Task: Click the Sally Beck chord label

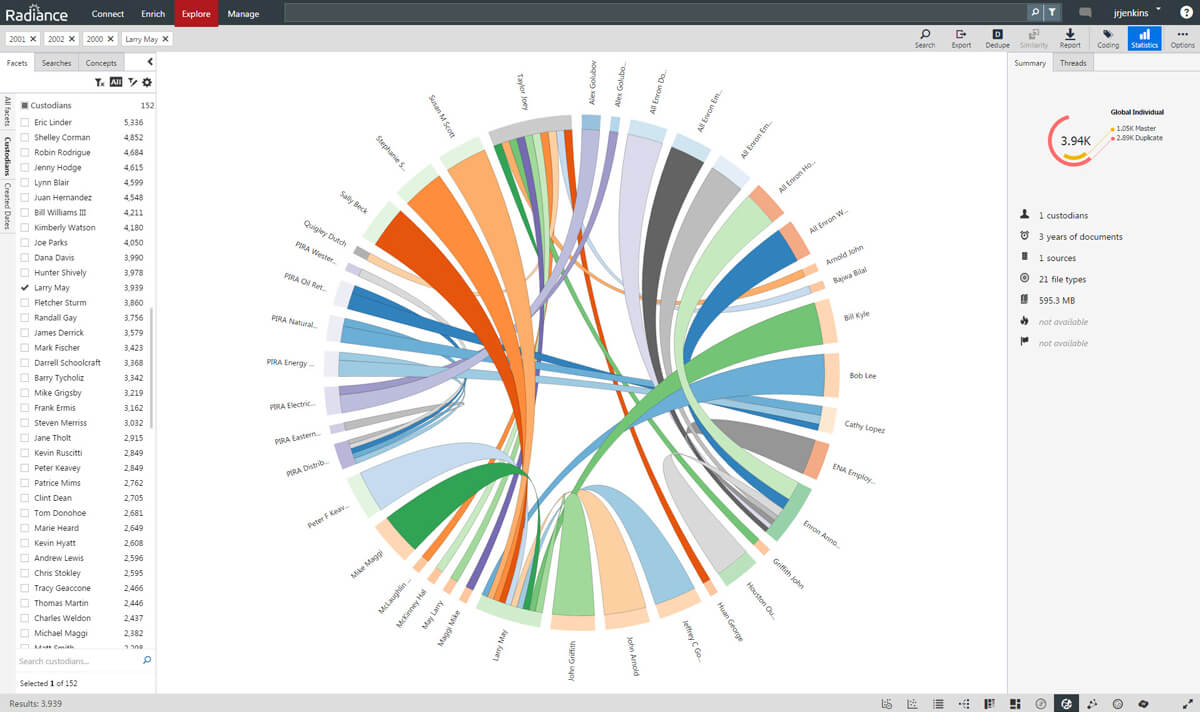Action: pos(354,202)
